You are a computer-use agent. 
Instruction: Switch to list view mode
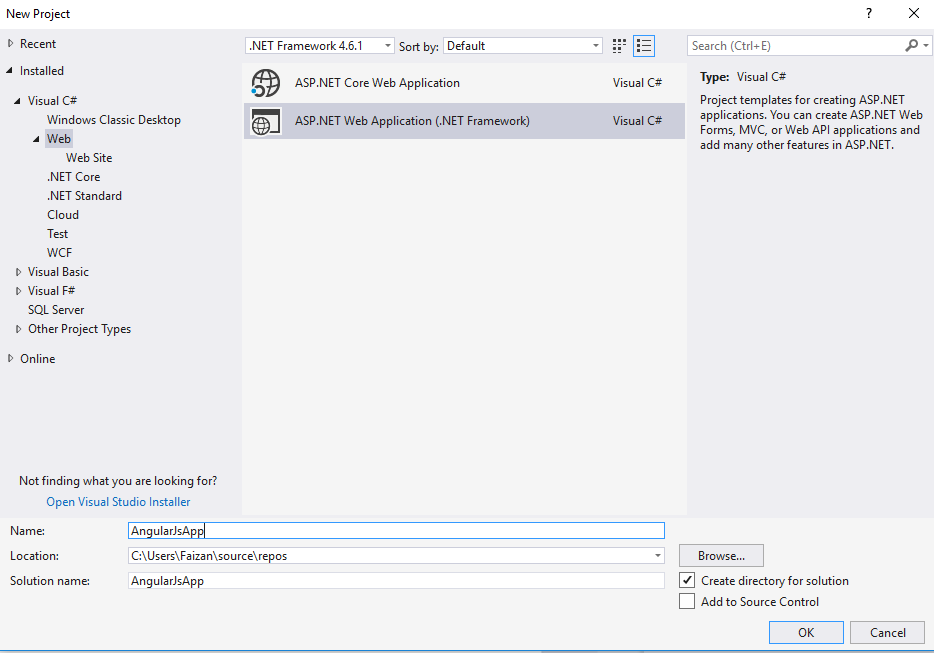click(x=644, y=45)
